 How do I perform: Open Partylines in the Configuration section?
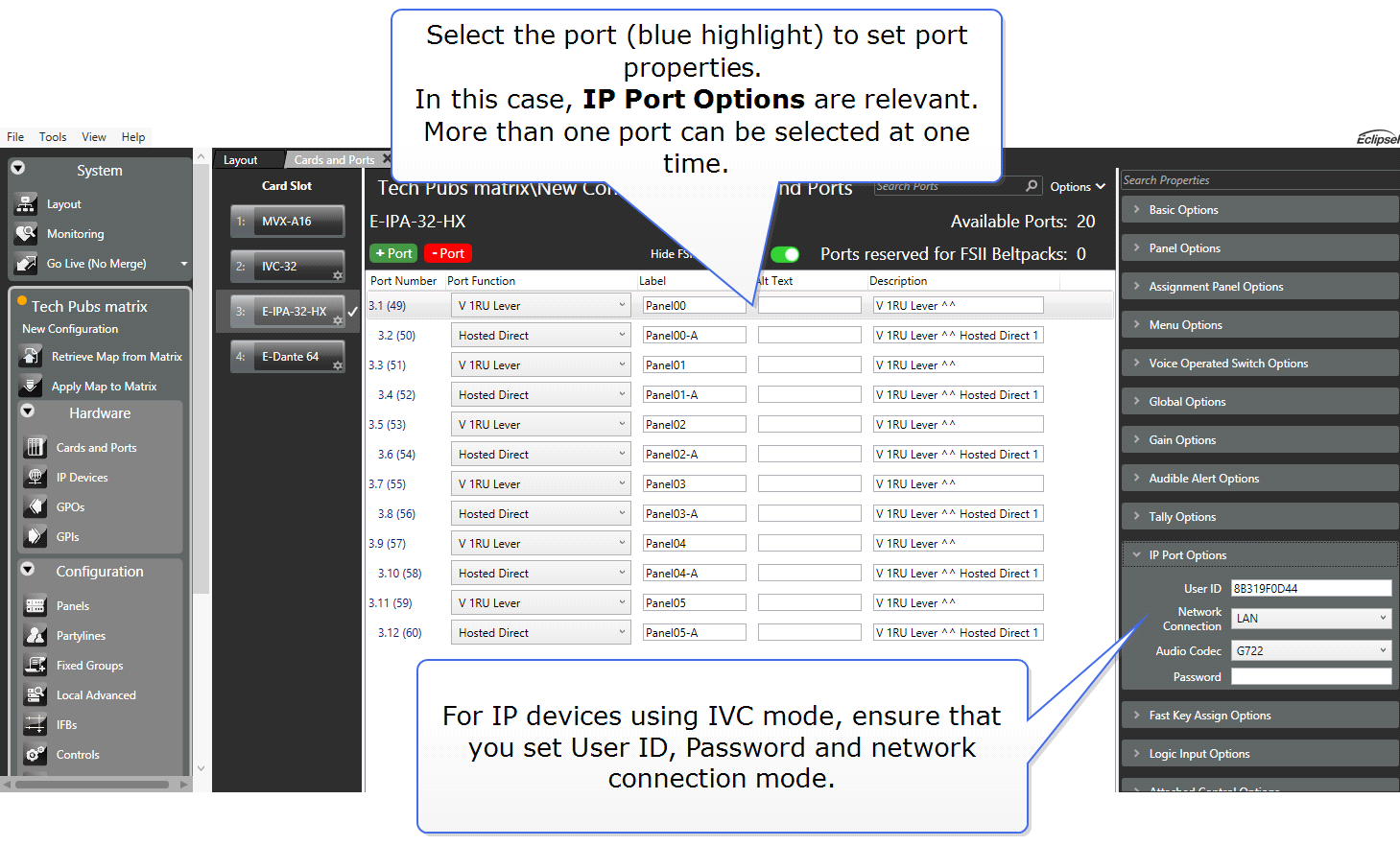tap(36, 636)
